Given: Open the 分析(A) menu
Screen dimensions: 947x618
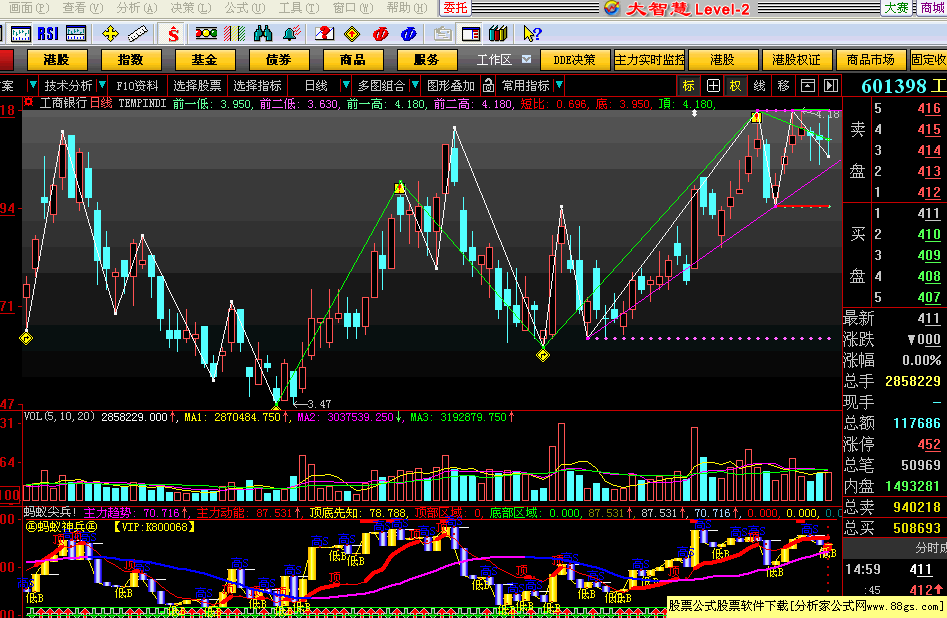Looking at the screenshot, I should pos(137,8).
